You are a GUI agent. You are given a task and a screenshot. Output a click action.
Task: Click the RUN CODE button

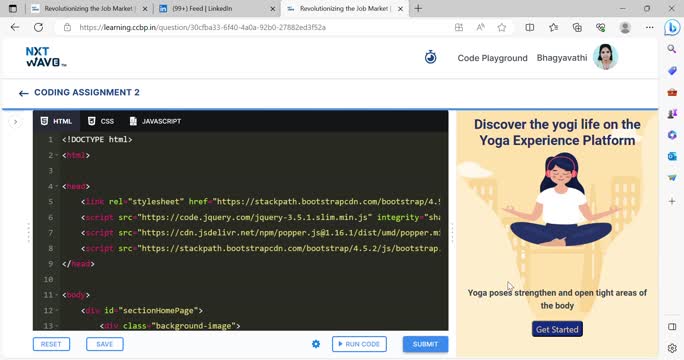coord(359,344)
